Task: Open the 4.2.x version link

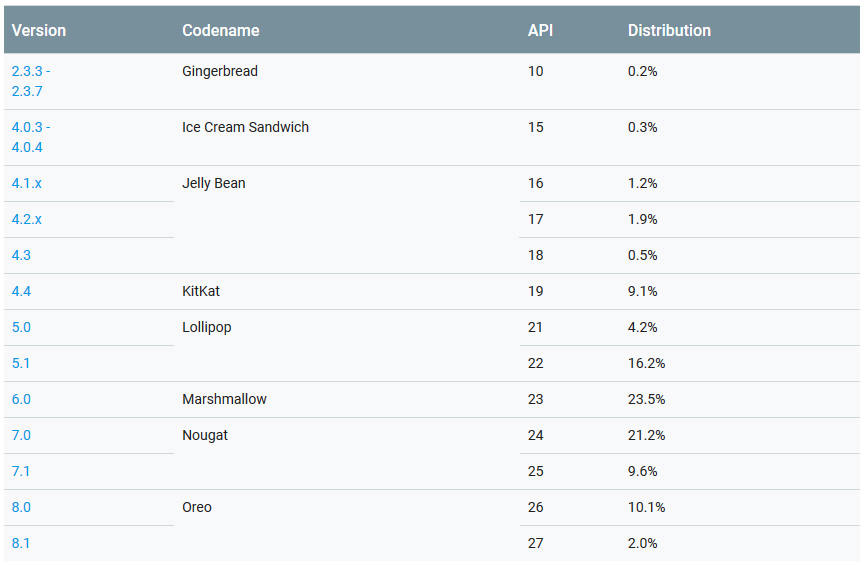Action: [x=27, y=219]
